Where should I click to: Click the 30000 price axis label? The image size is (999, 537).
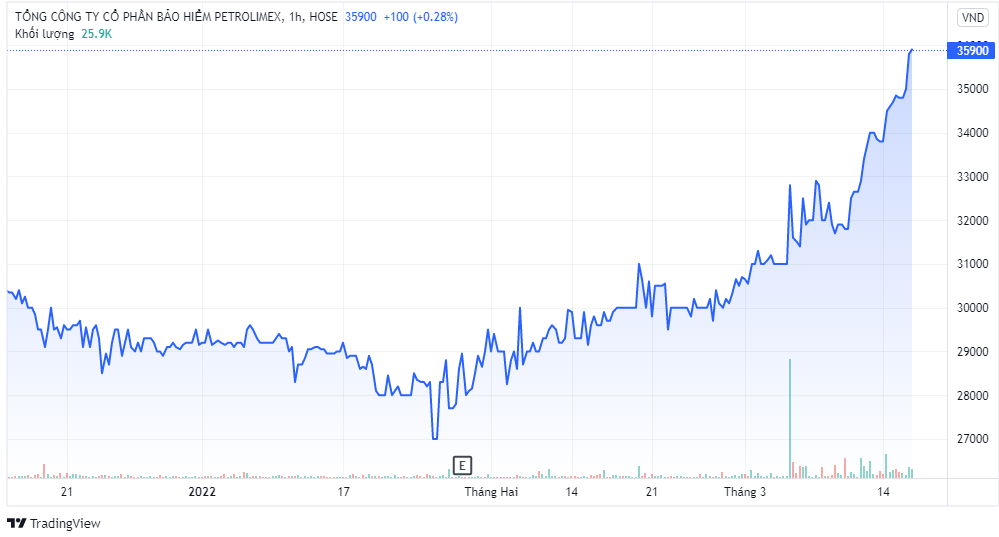[x=972, y=307]
